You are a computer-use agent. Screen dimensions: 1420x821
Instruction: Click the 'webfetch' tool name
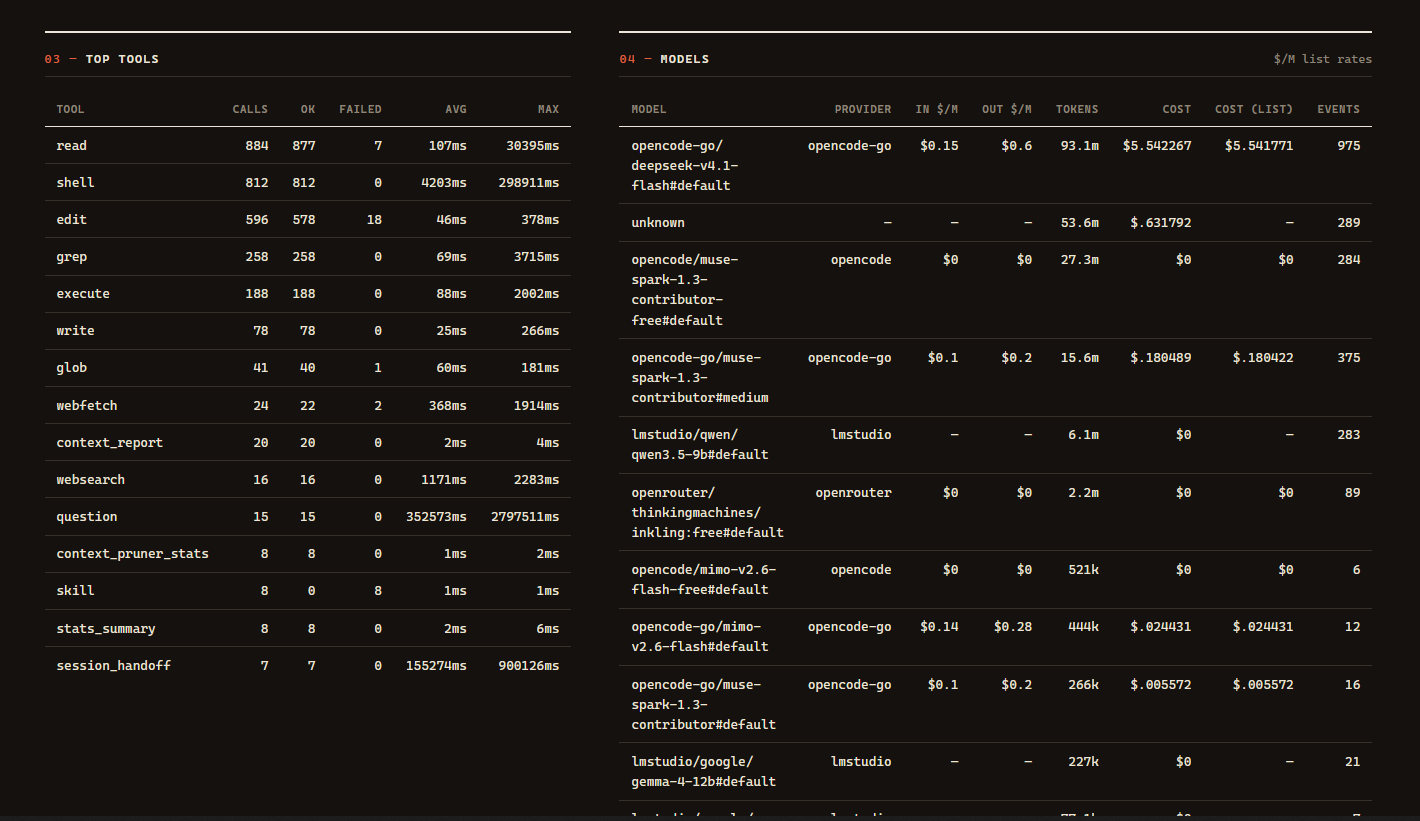click(x=87, y=406)
